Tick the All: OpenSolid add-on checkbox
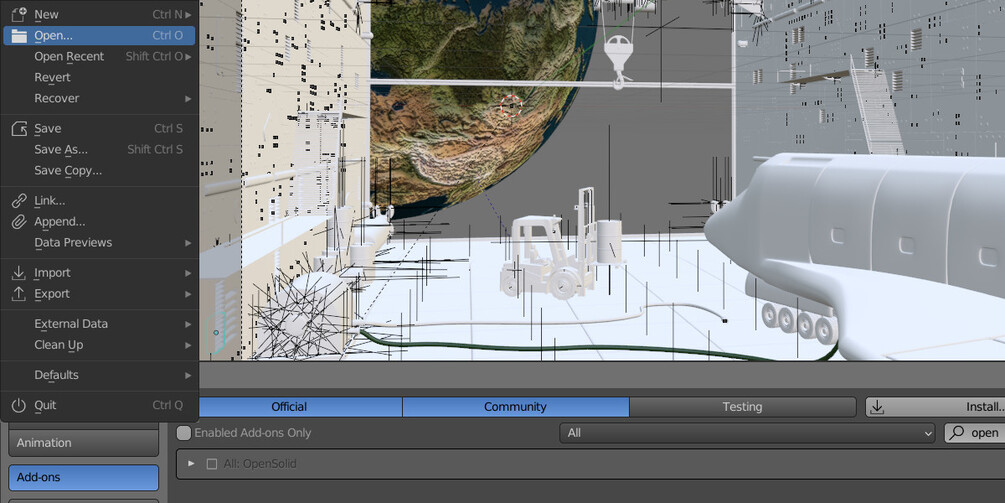The height and width of the screenshot is (503, 1005). pos(212,464)
